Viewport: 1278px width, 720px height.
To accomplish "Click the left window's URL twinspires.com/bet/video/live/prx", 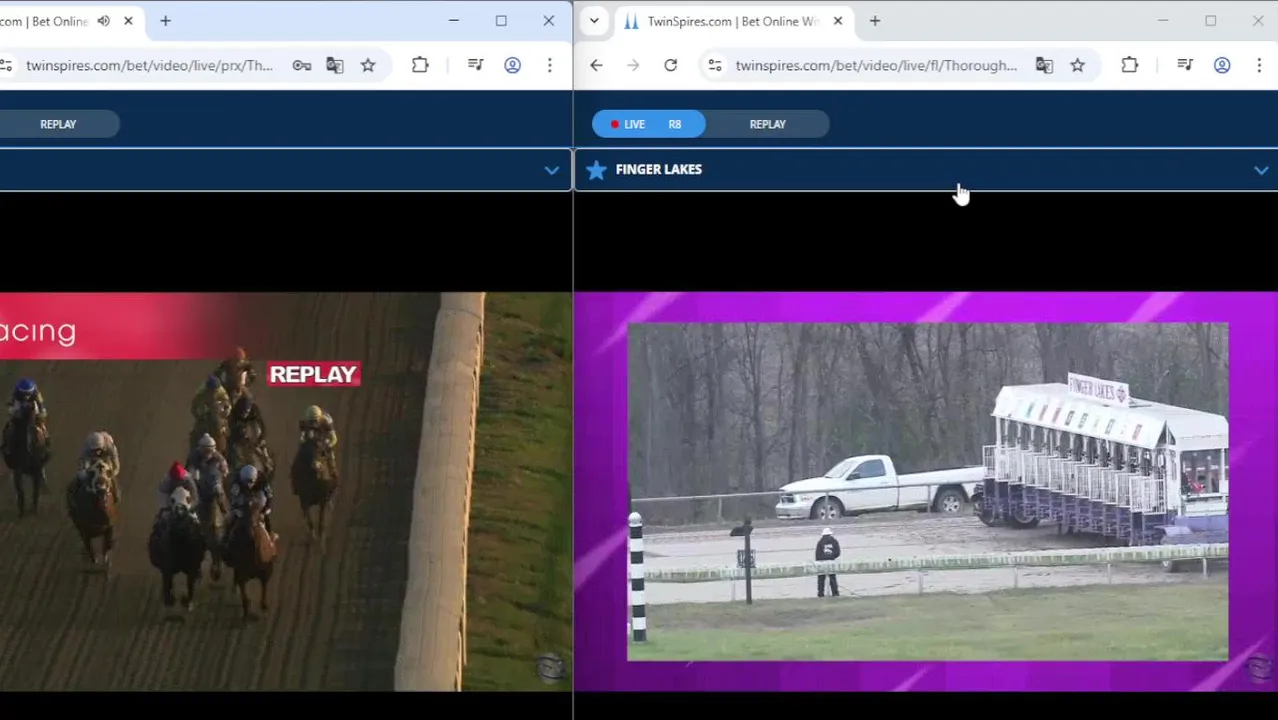I will coord(149,65).
